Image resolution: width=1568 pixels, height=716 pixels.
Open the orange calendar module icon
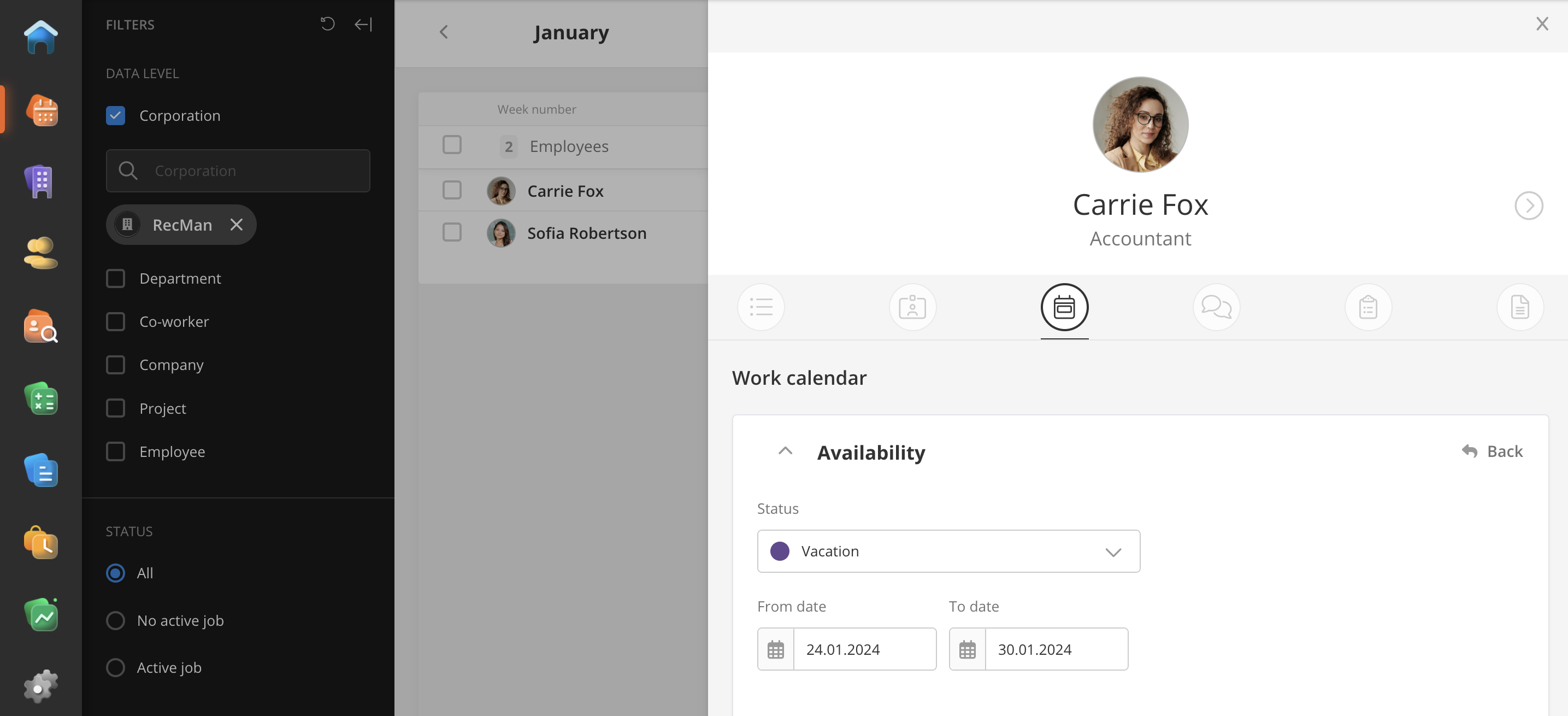[x=41, y=110]
